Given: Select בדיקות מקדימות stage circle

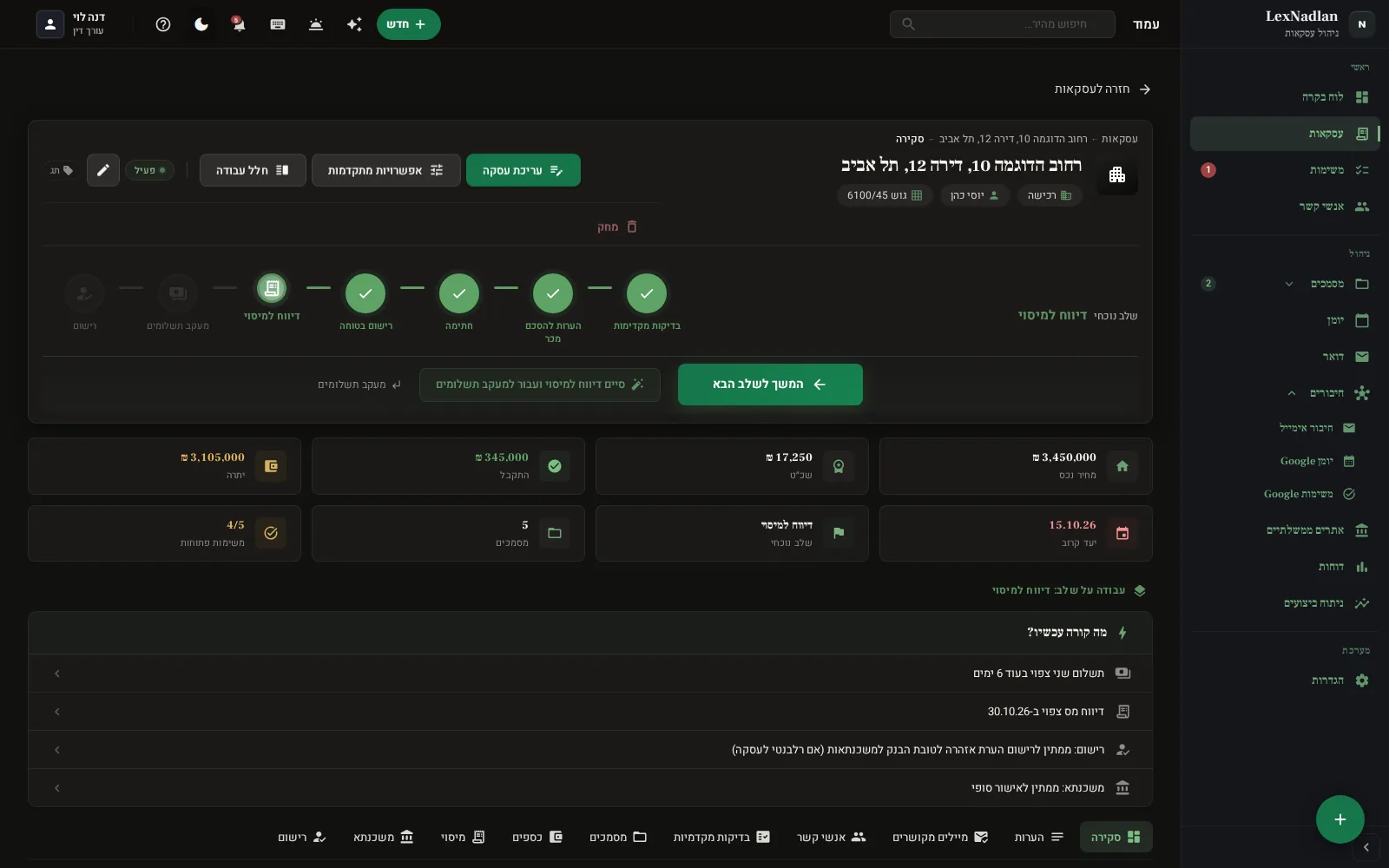Looking at the screenshot, I should coord(647,293).
